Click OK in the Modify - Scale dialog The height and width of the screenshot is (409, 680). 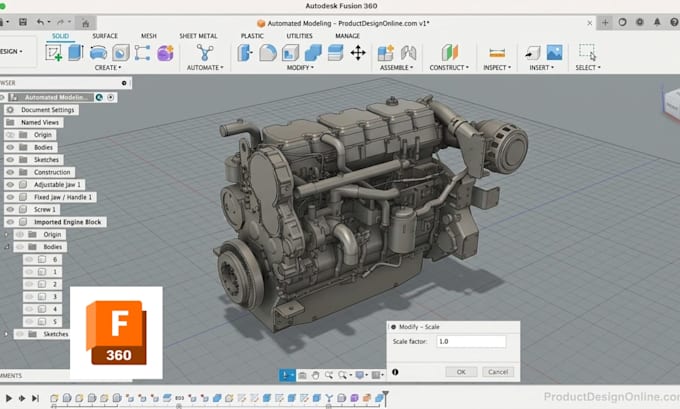click(461, 372)
